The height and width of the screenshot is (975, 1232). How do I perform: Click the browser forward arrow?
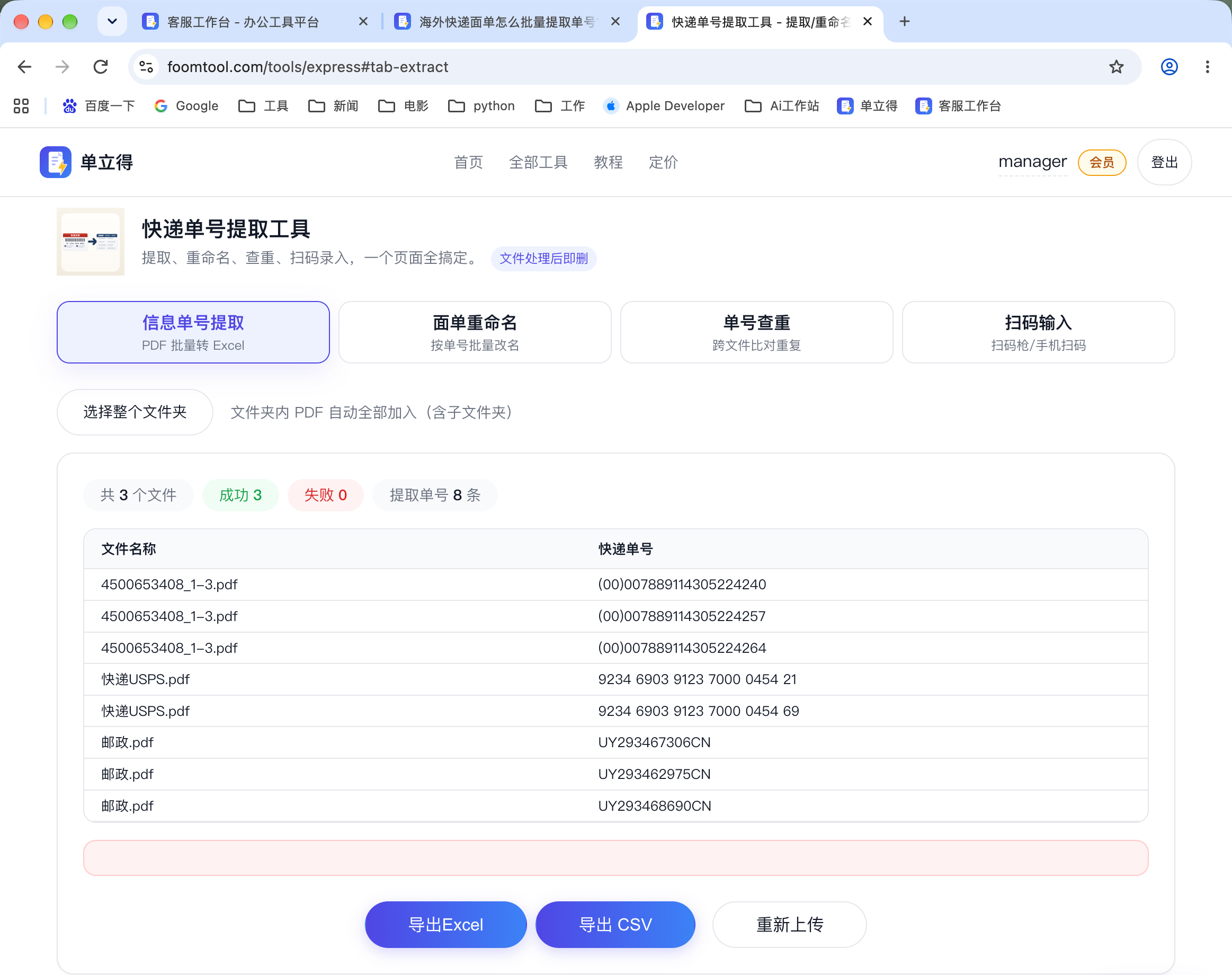click(x=62, y=67)
